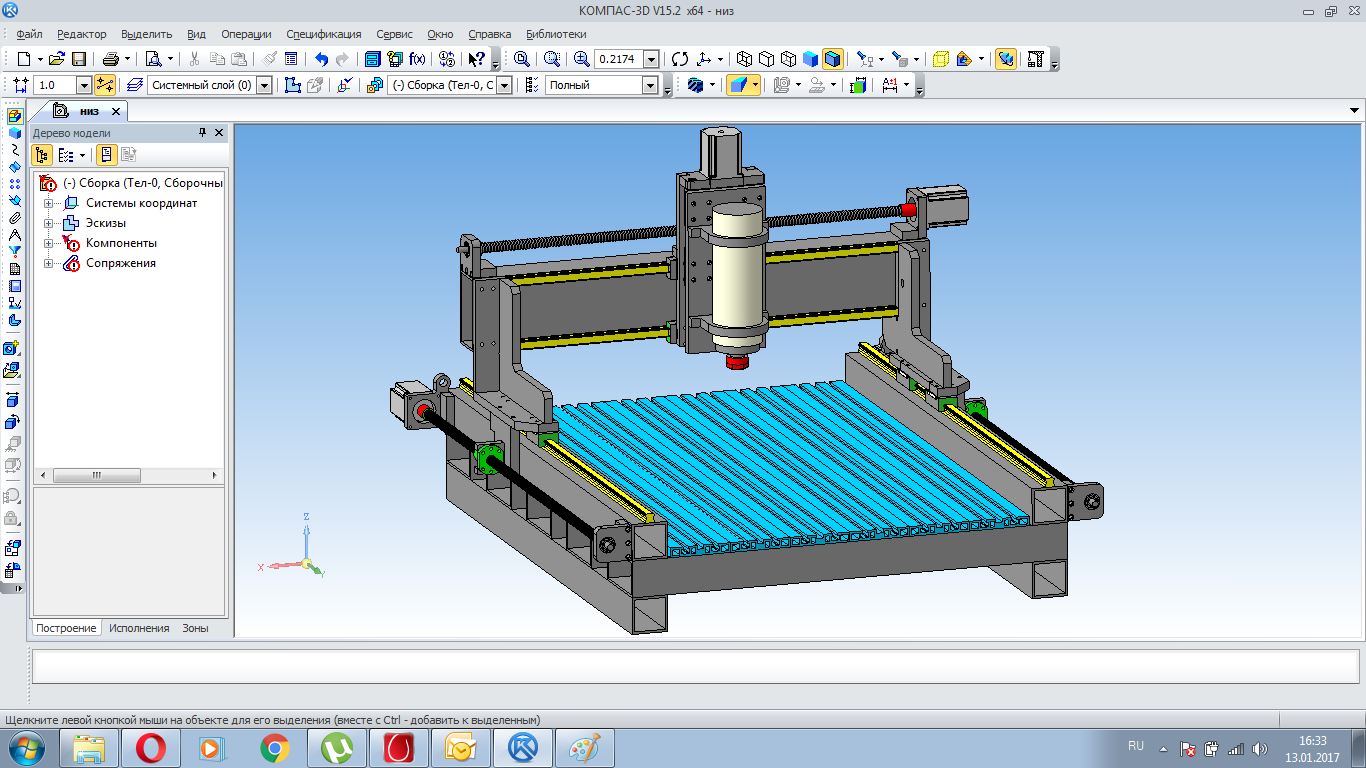Click the Save document icon
1366x768 pixels.
click(78, 59)
